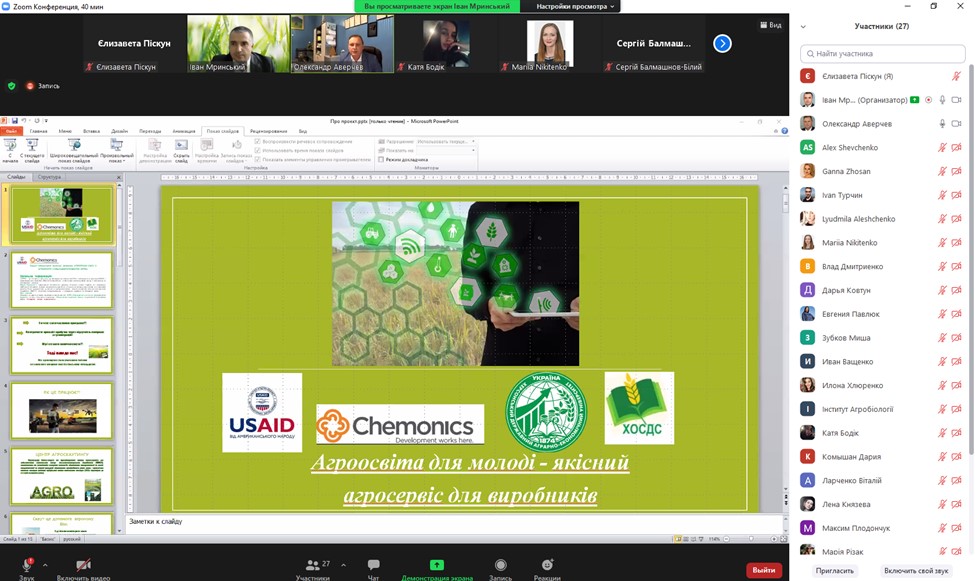The width and height of the screenshot is (975, 581).
Task: Click the red Выйти leave button
Action: tap(764, 570)
